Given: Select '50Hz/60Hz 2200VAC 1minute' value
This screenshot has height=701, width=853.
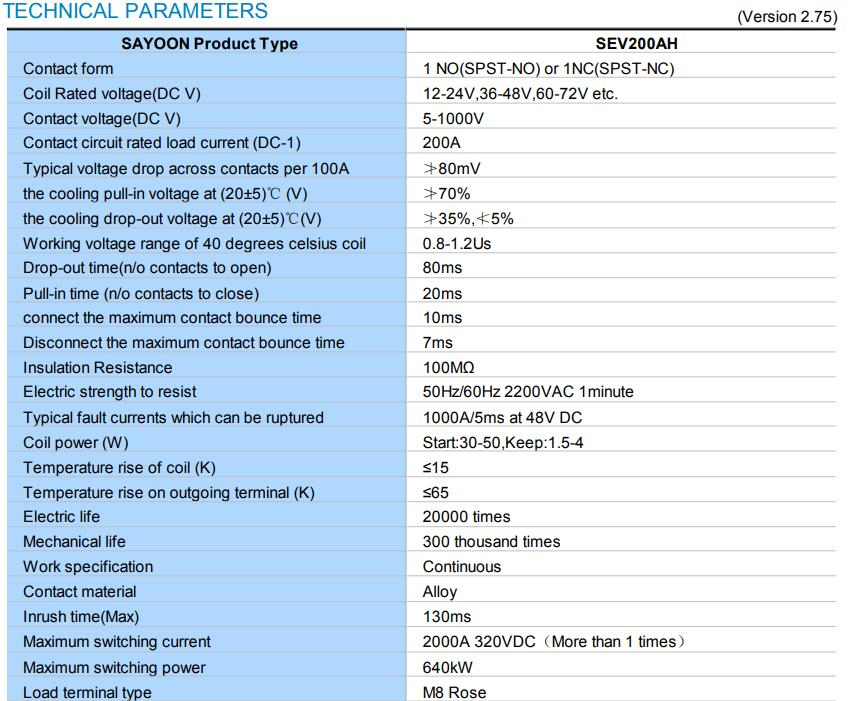Looking at the screenshot, I should pyautogui.click(x=528, y=392).
